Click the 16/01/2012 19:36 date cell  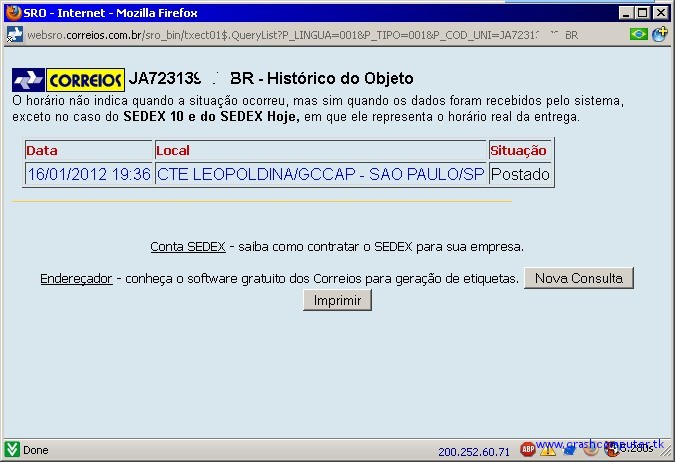(89, 174)
